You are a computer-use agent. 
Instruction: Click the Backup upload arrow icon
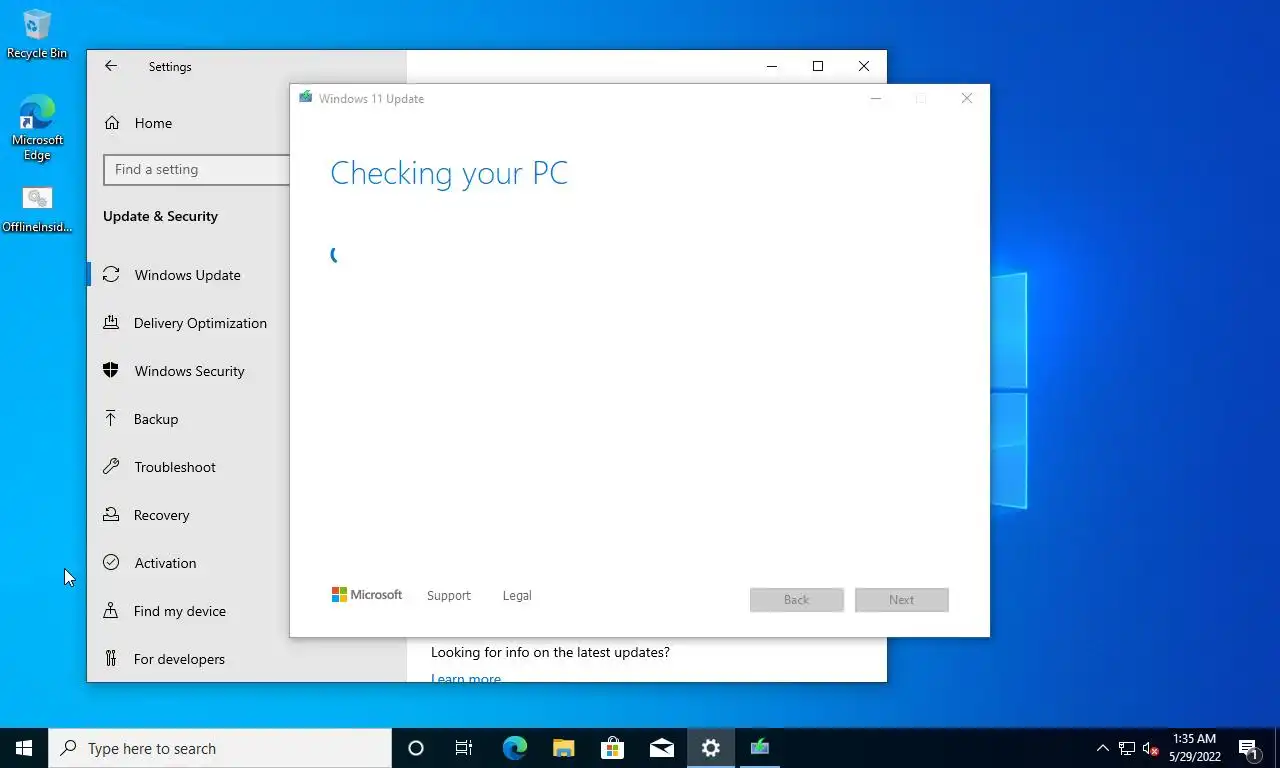click(111, 418)
